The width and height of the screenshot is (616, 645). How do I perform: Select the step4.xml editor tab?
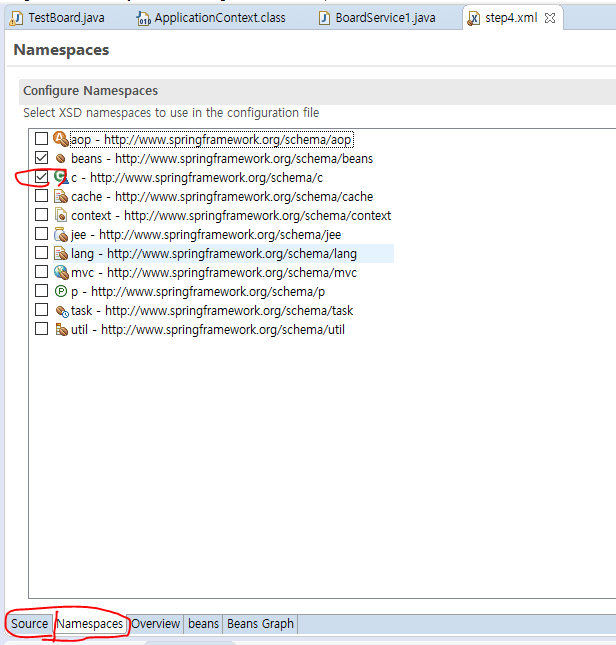coord(511,18)
